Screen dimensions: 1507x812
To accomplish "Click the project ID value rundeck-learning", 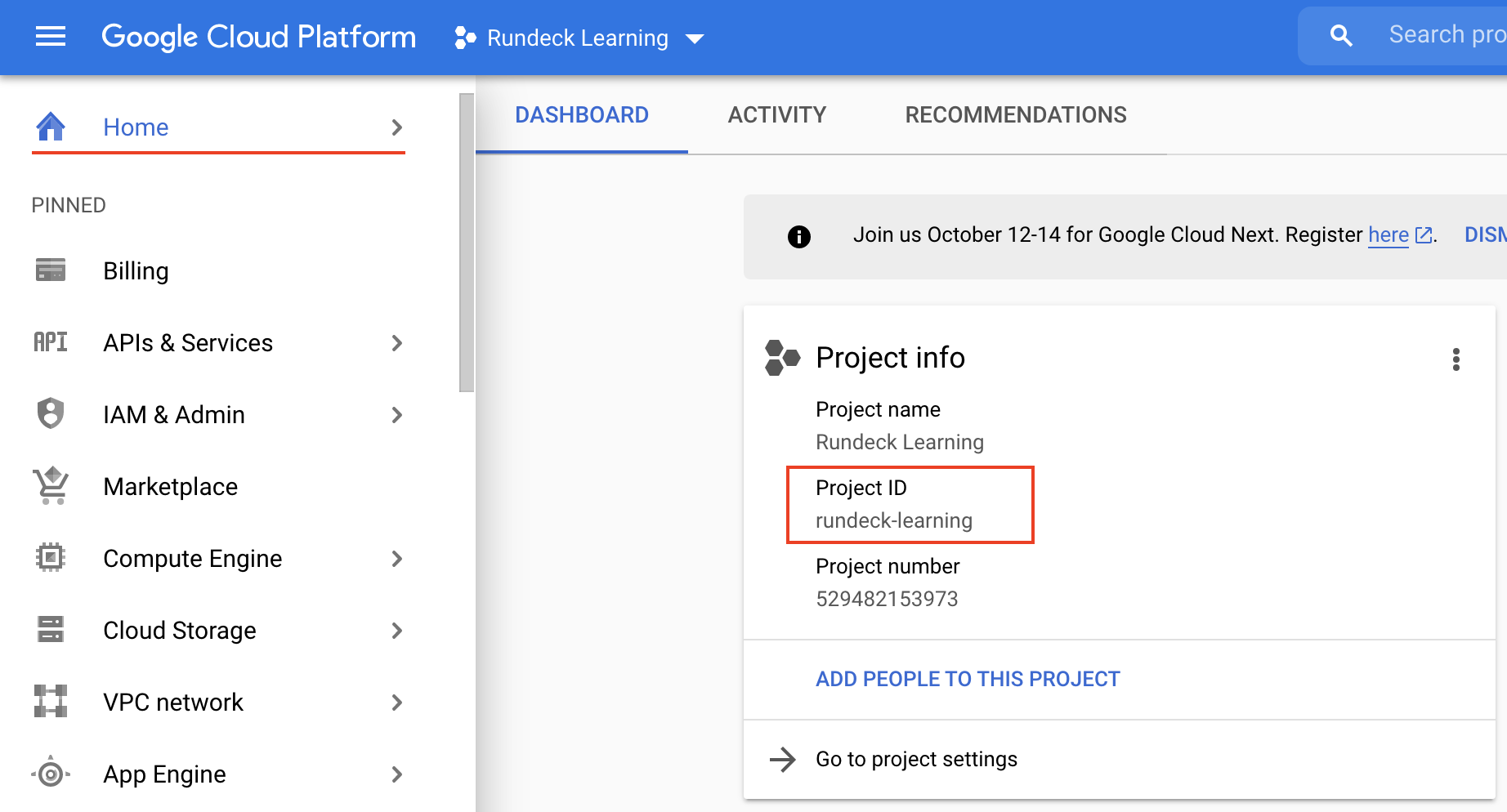I will pyautogui.click(x=894, y=520).
